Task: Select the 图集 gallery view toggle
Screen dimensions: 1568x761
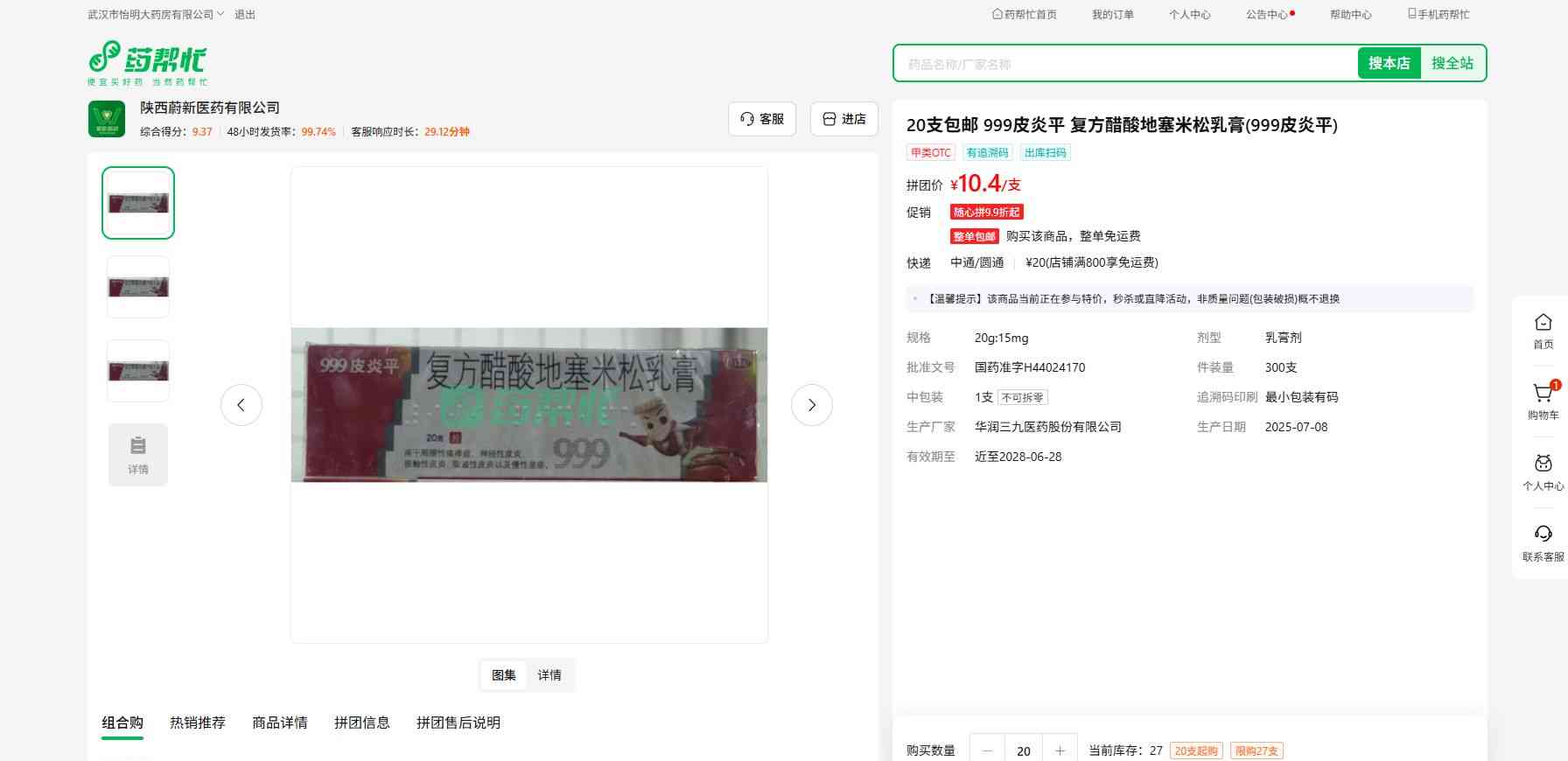Action: pyautogui.click(x=504, y=675)
